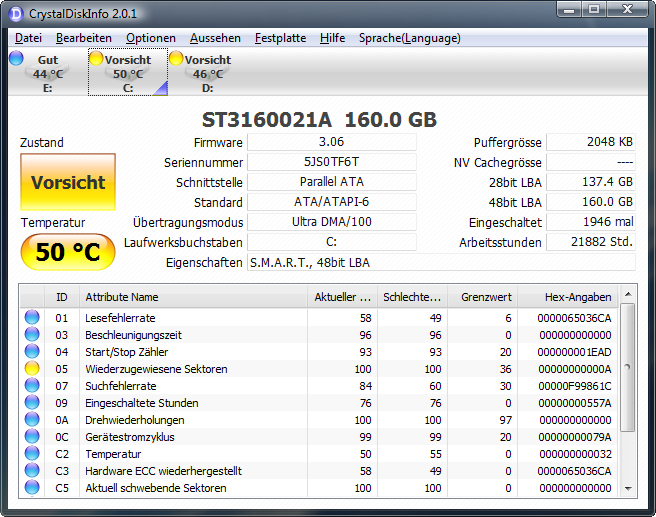Click the Parallel ATA interface field
The width and height of the screenshot is (656, 517).
click(332, 182)
